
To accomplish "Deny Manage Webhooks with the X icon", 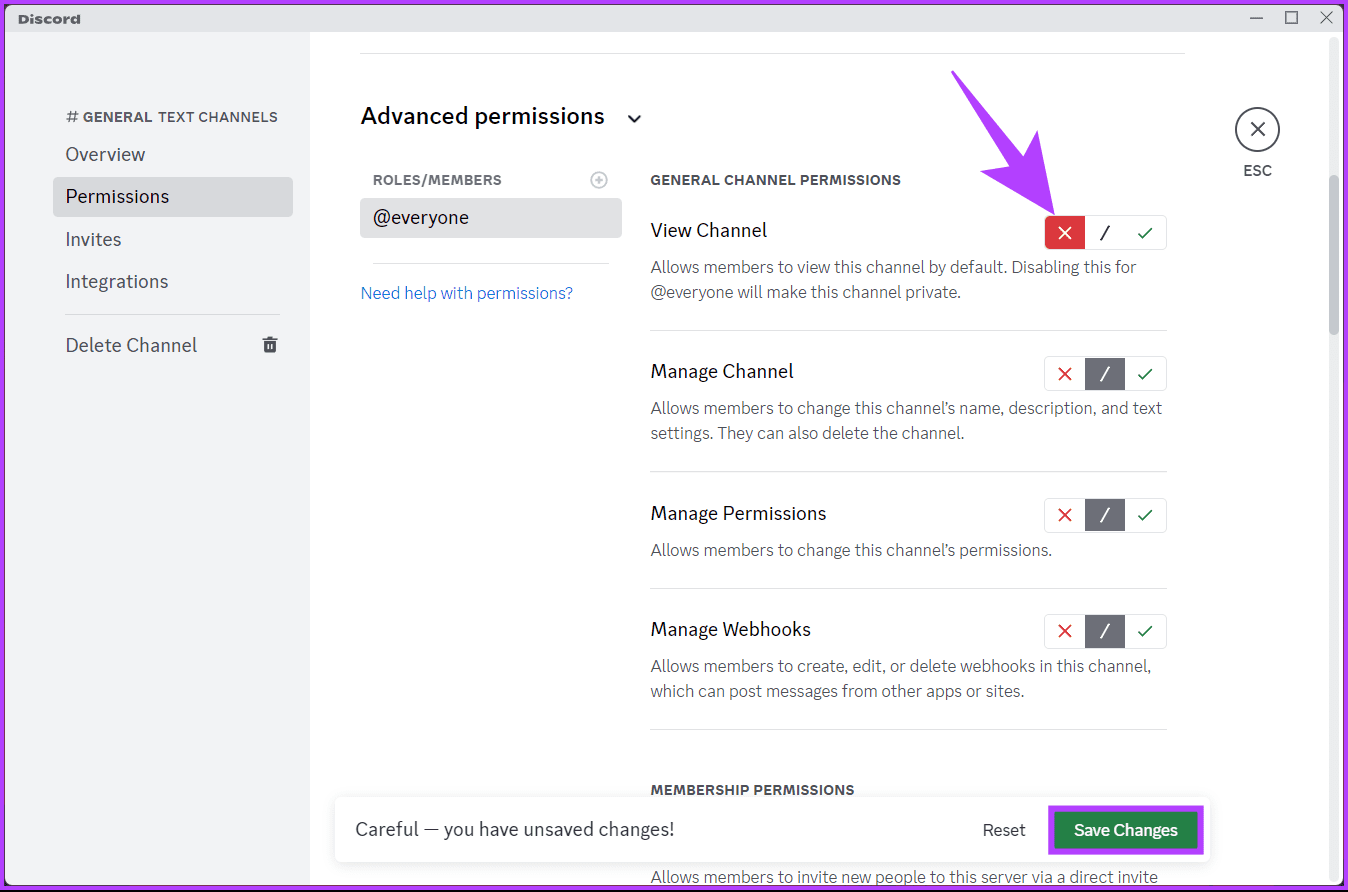I will (x=1065, y=631).
